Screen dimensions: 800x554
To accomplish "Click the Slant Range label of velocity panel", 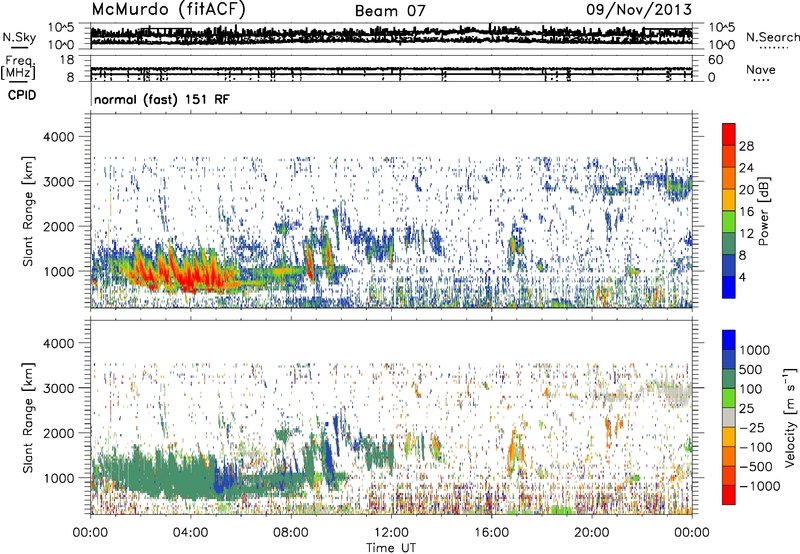I will tap(28, 417).
